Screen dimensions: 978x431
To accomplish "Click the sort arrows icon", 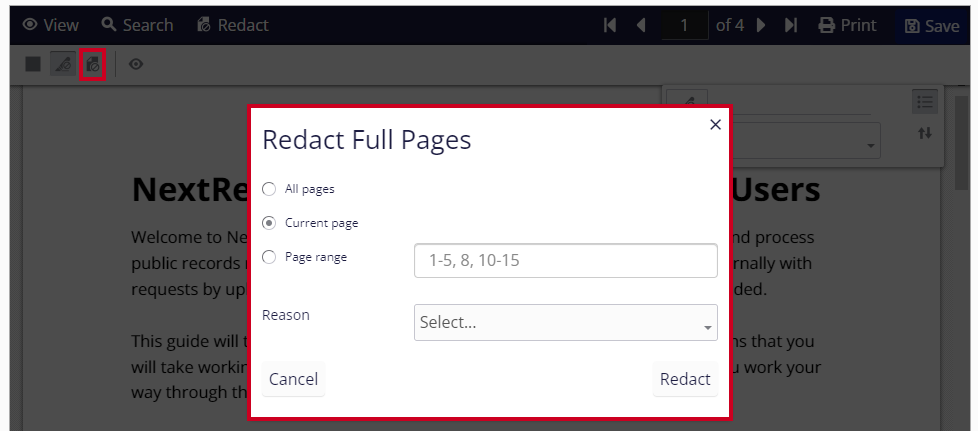I will (x=925, y=133).
